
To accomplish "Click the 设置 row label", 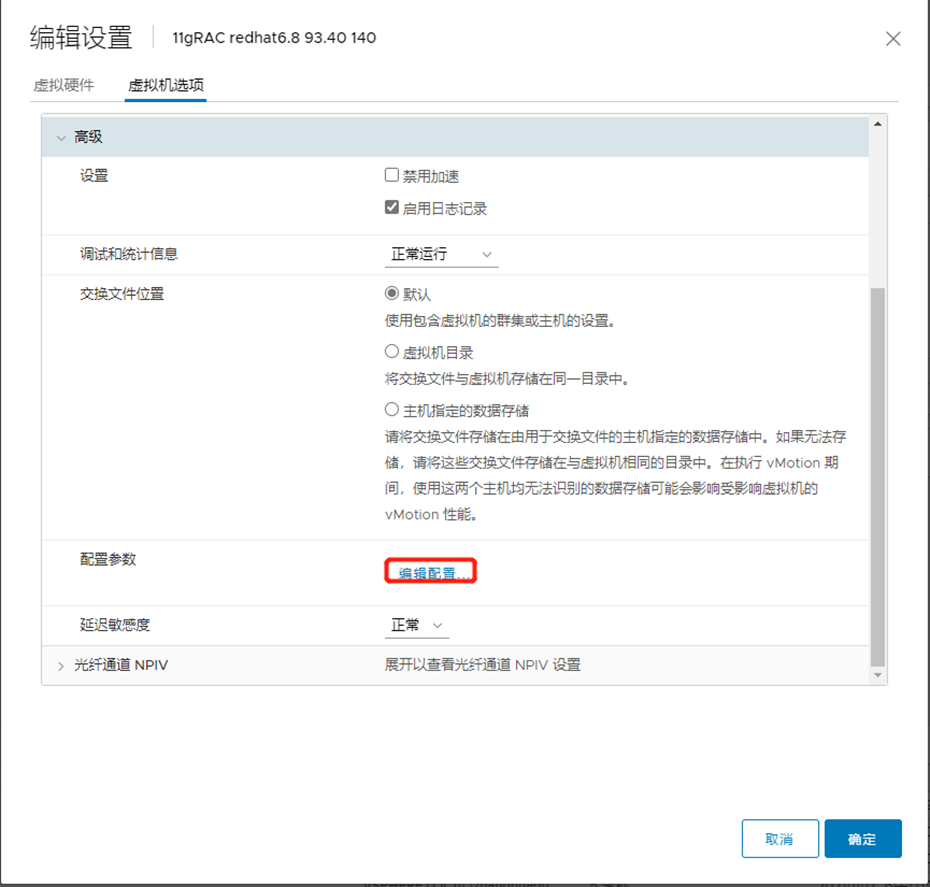I will tap(94, 176).
